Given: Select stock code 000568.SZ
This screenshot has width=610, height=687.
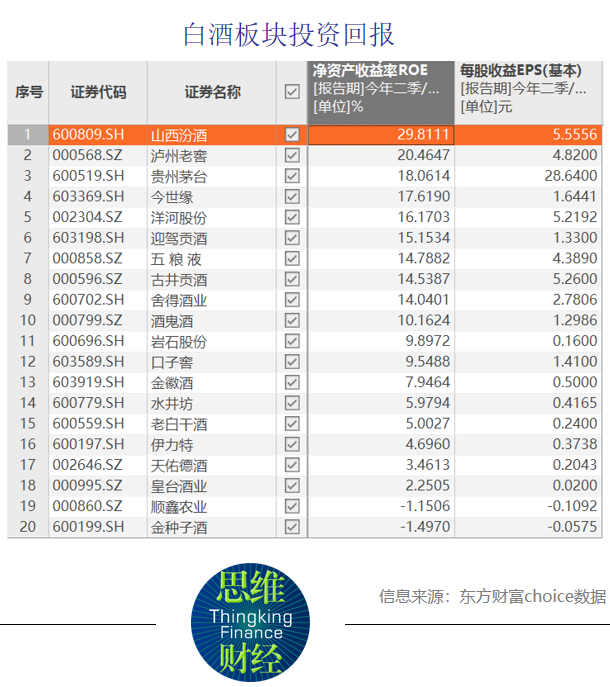Looking at the screenshot, I should tap(88, 155).
